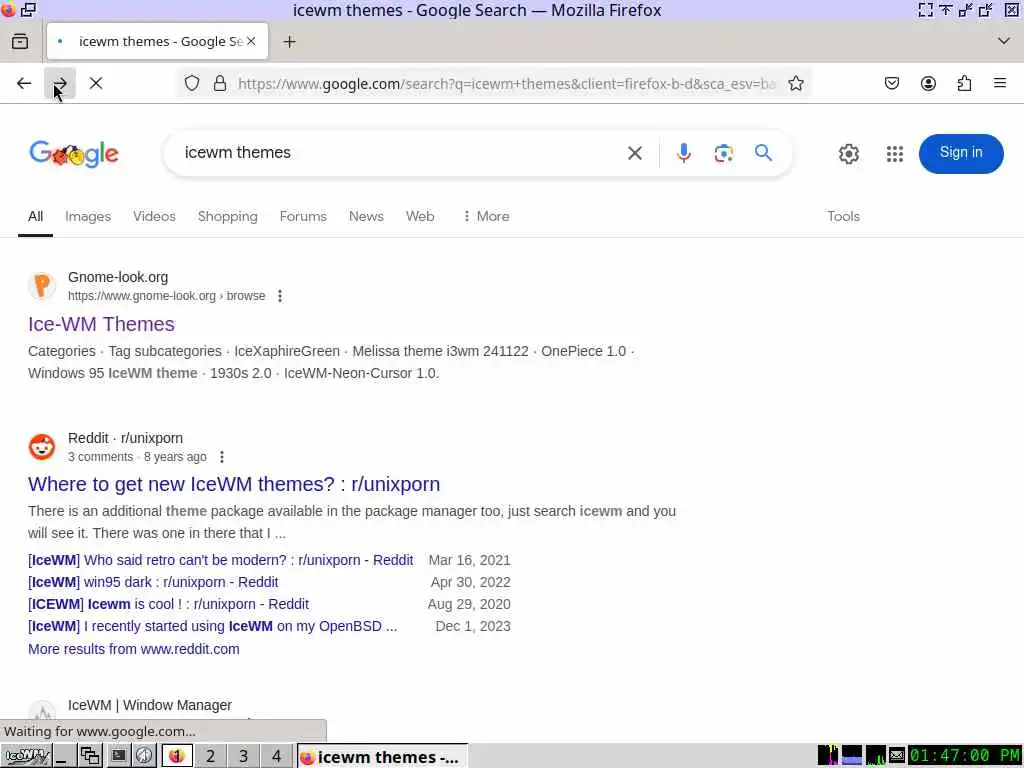Click the forward navigation arrow
Screen dimensions: 1024x768
click(60, 84)
